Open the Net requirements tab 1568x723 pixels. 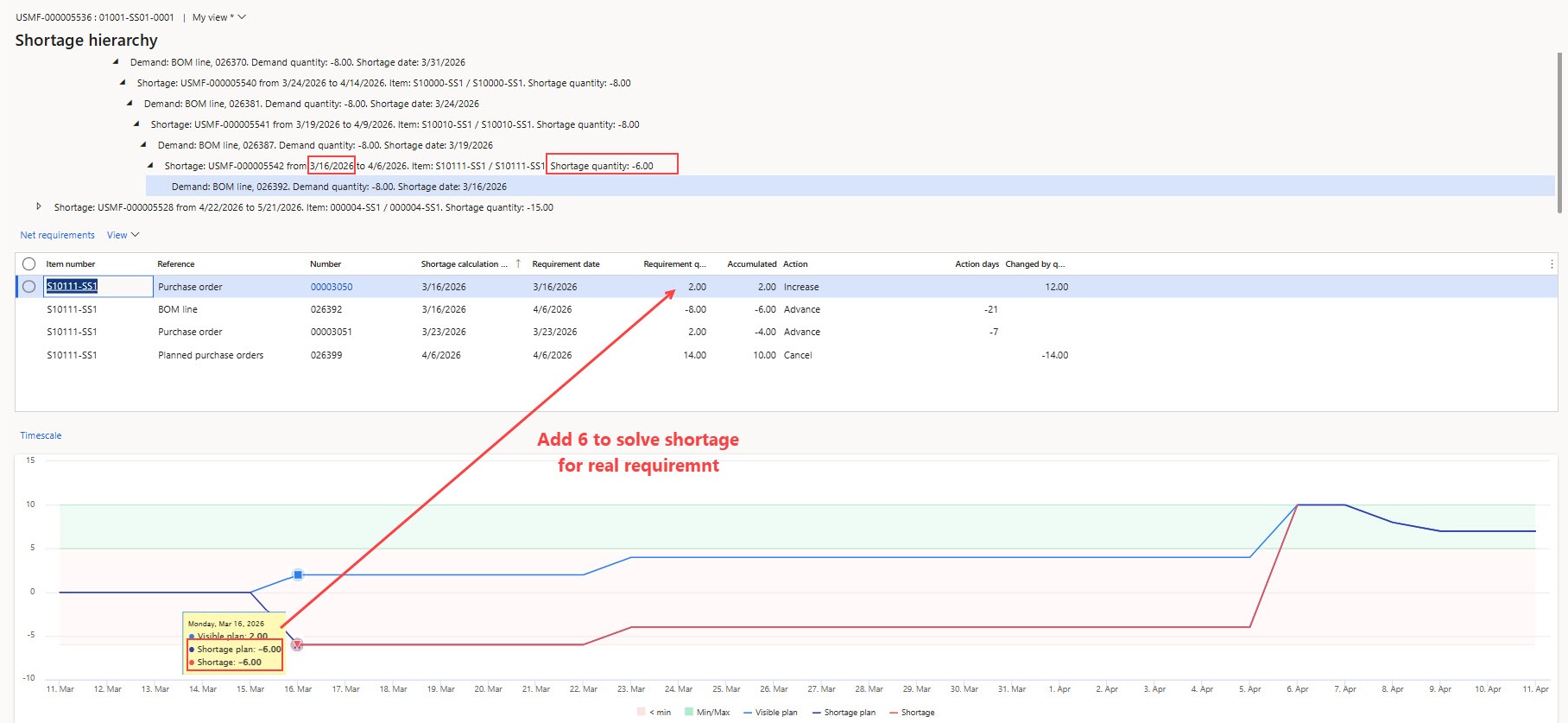coord(57,235)
